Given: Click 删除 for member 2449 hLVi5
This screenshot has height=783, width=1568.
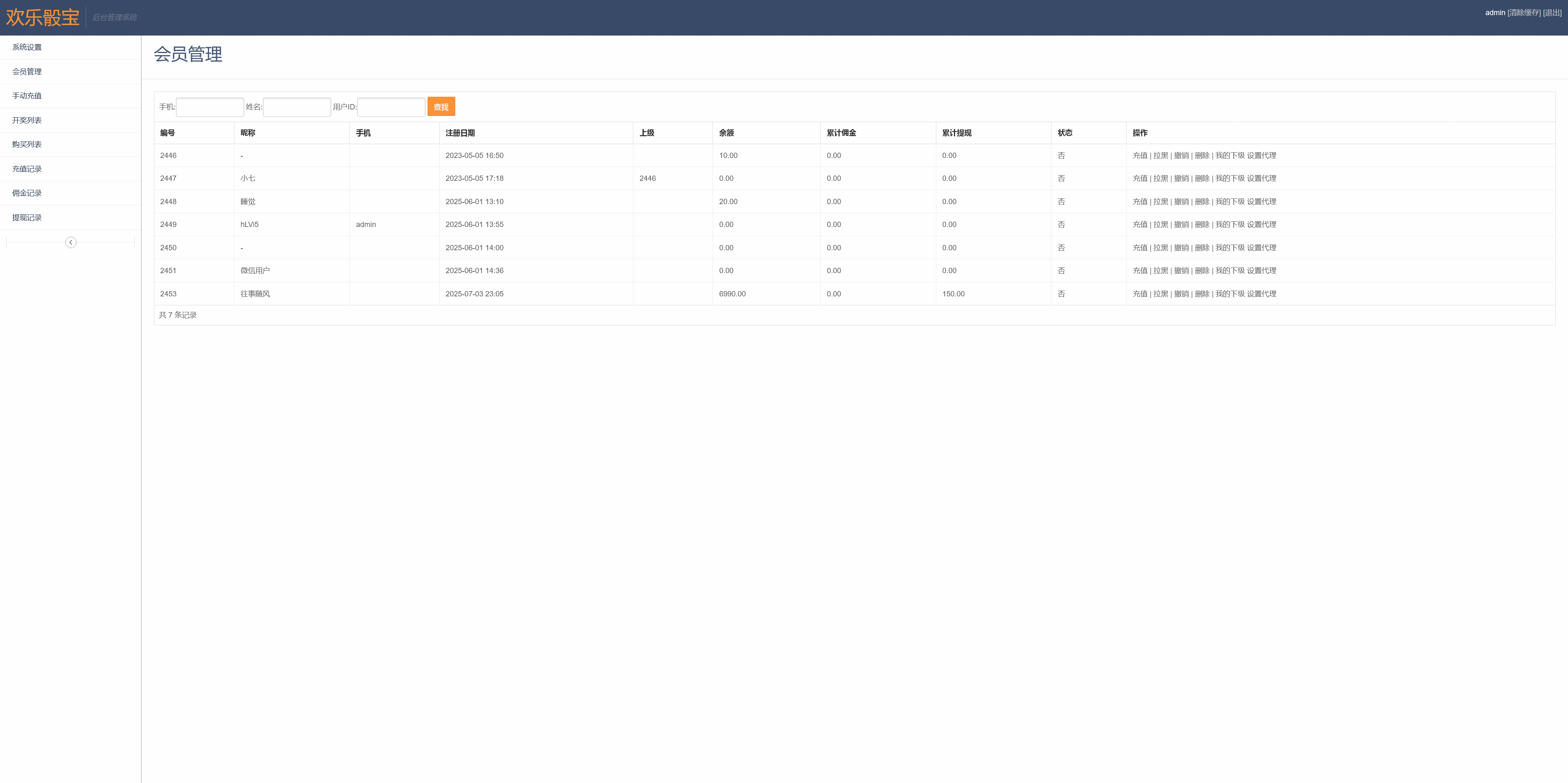Looking at the screenshot, I should (x=1202, y=225).
